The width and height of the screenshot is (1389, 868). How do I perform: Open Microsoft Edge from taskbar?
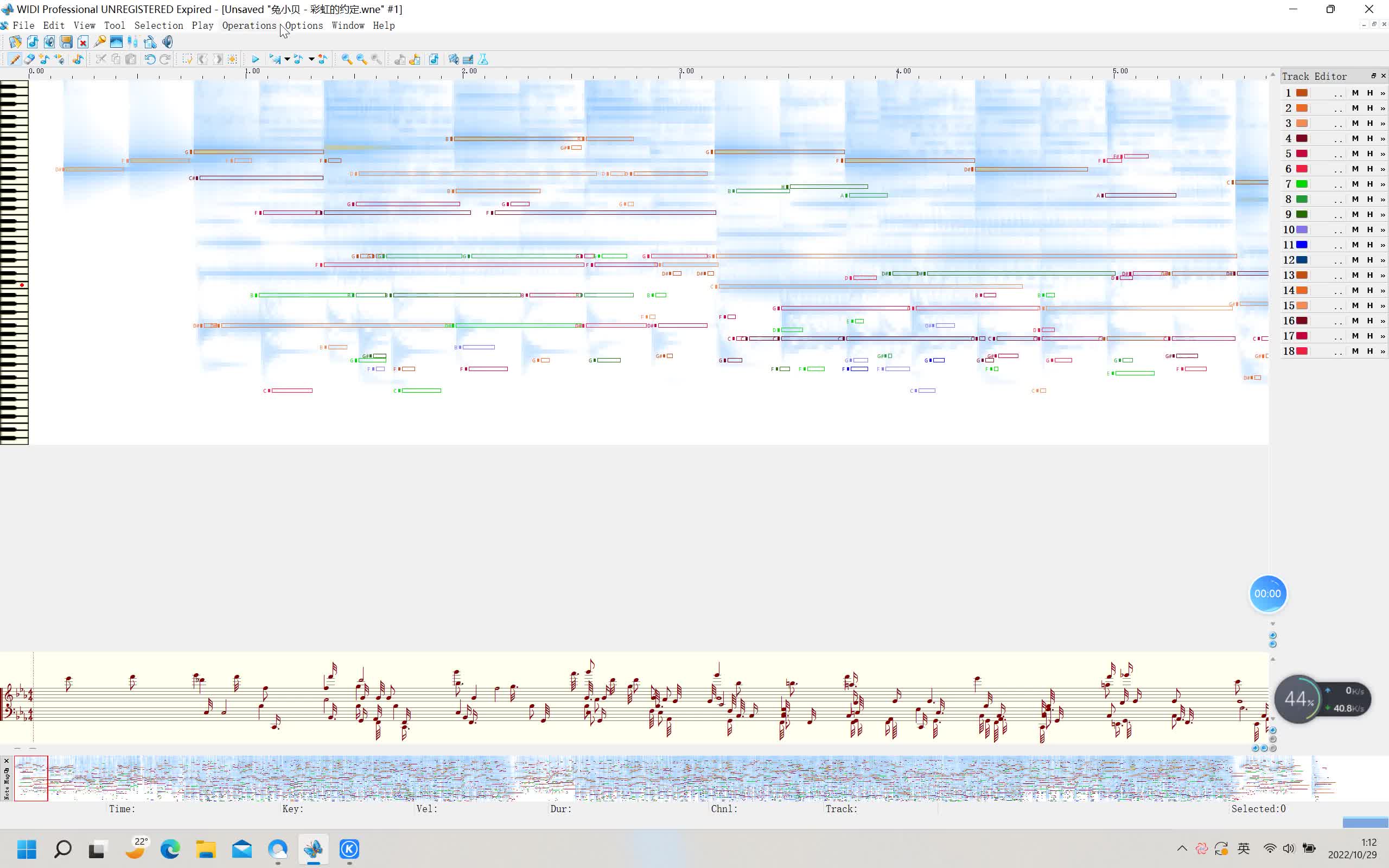170,848
